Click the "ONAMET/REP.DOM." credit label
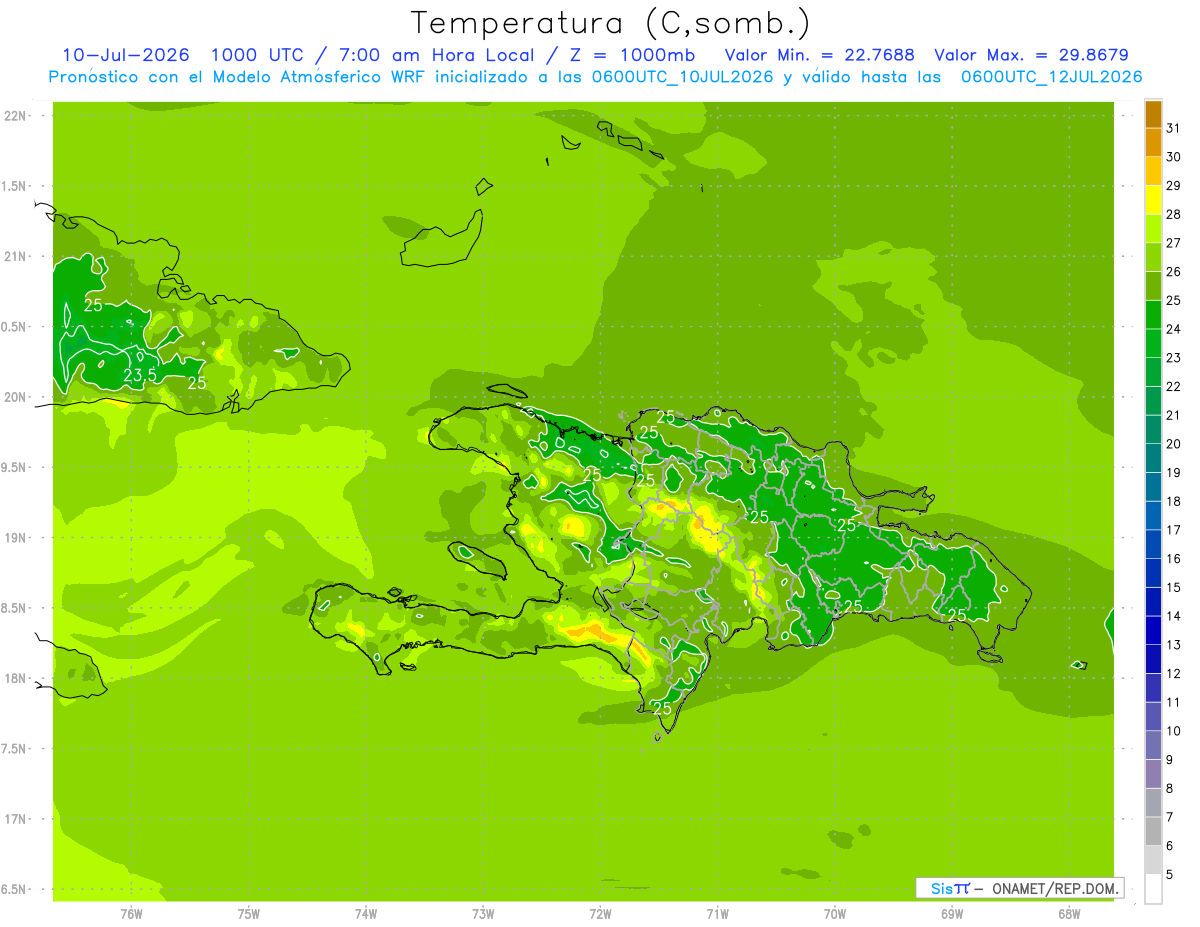Viewport: 1200px width, 927px height. [1054, 888]
